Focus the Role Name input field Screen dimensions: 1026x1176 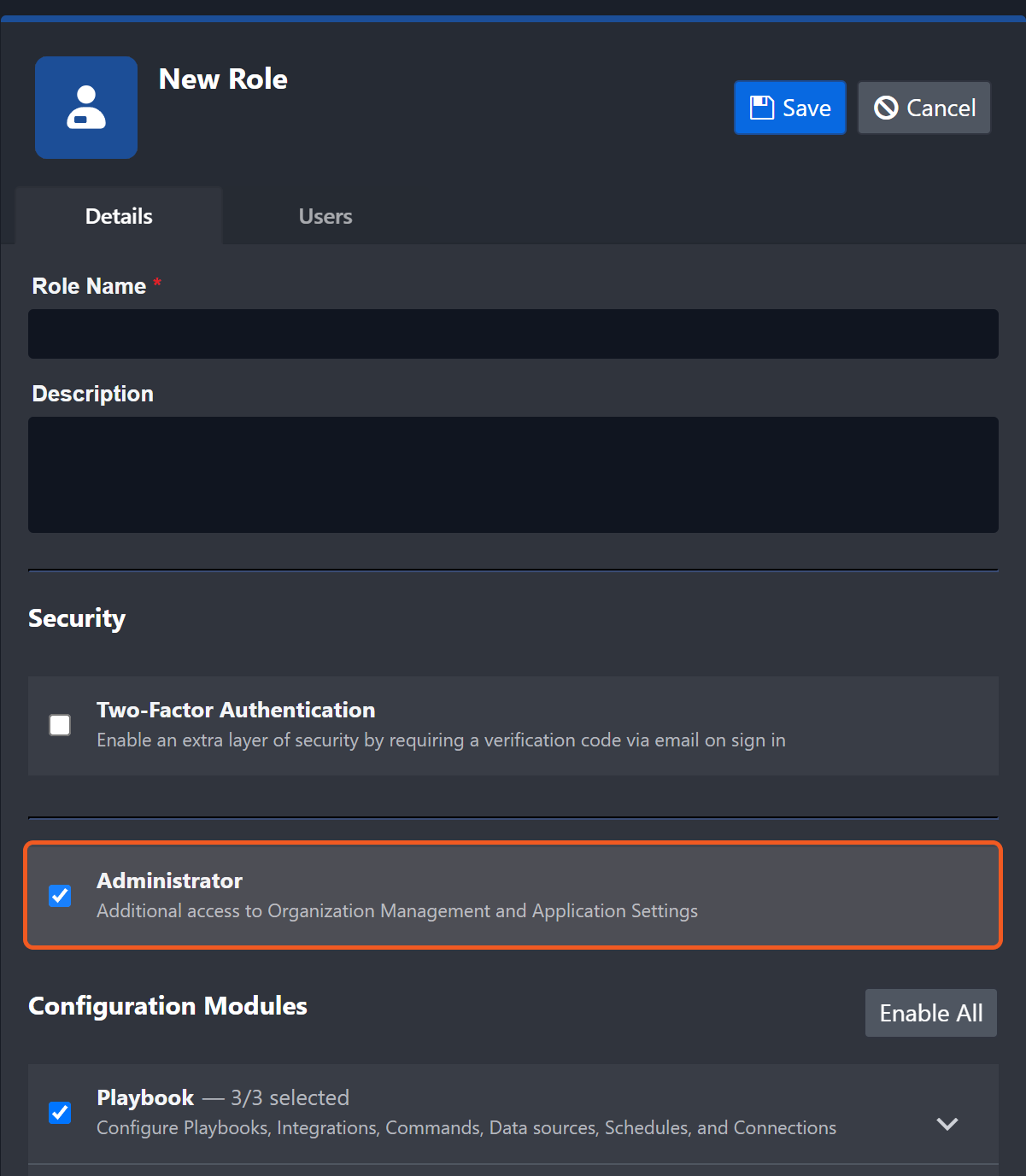[513, 334]
